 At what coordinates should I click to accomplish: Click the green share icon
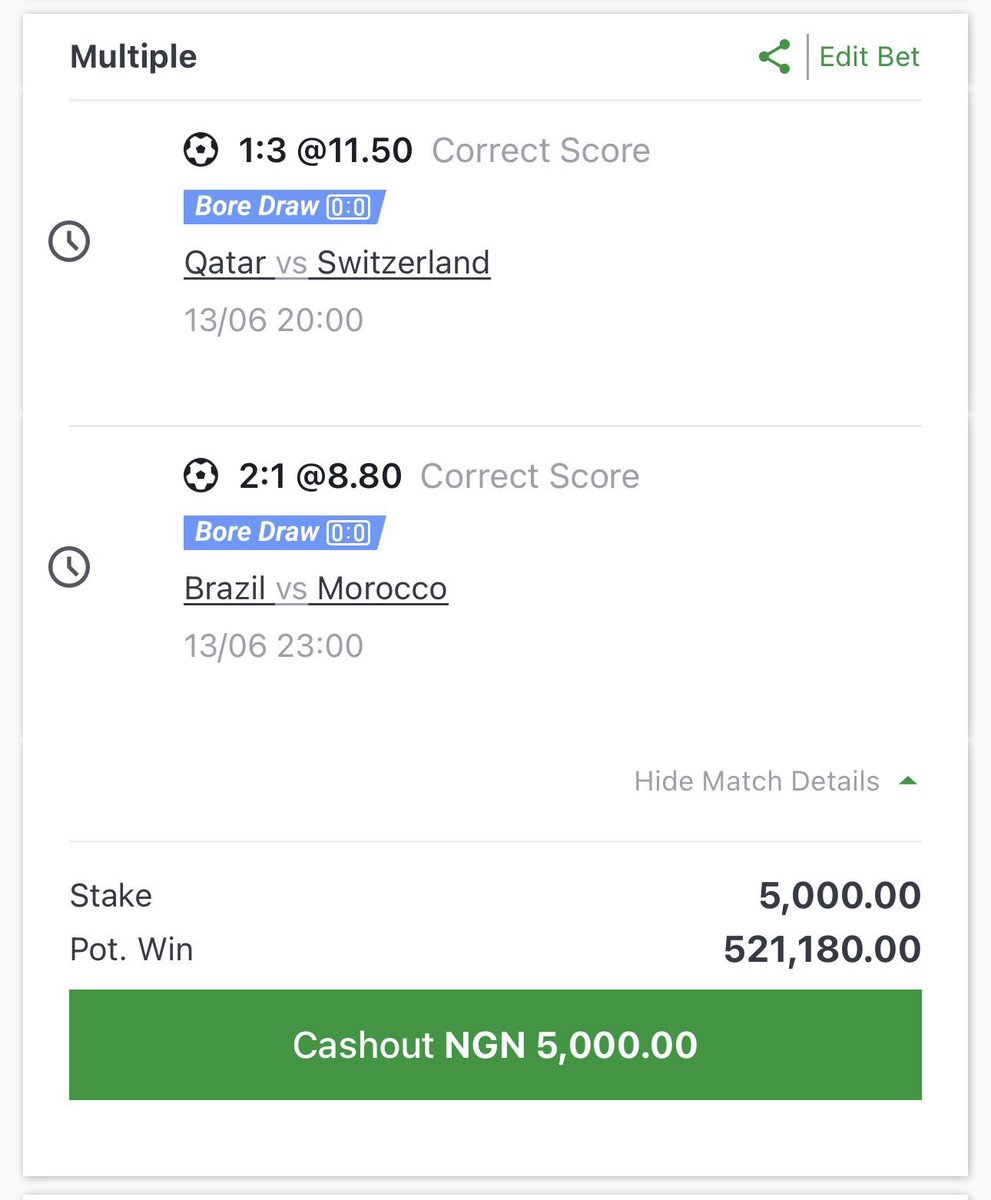pyautogui.click(x=775, y=57)
